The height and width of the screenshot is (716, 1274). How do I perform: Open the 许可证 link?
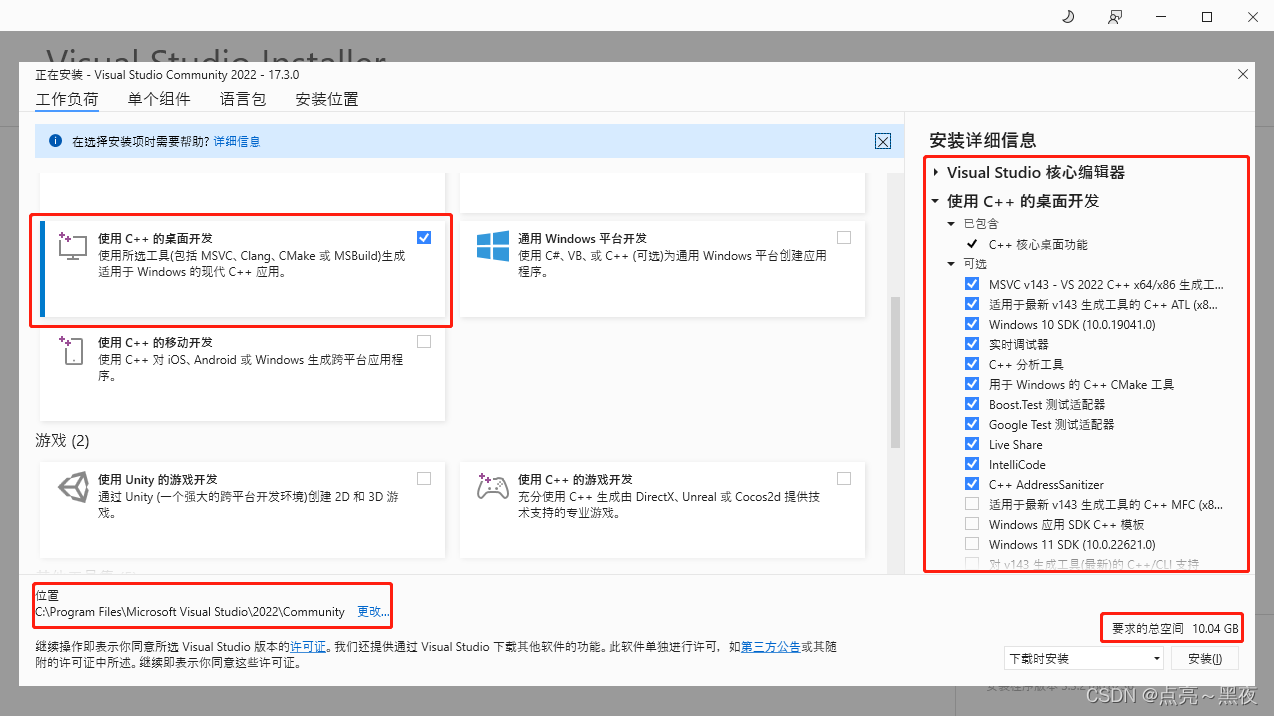click(308, 647)
